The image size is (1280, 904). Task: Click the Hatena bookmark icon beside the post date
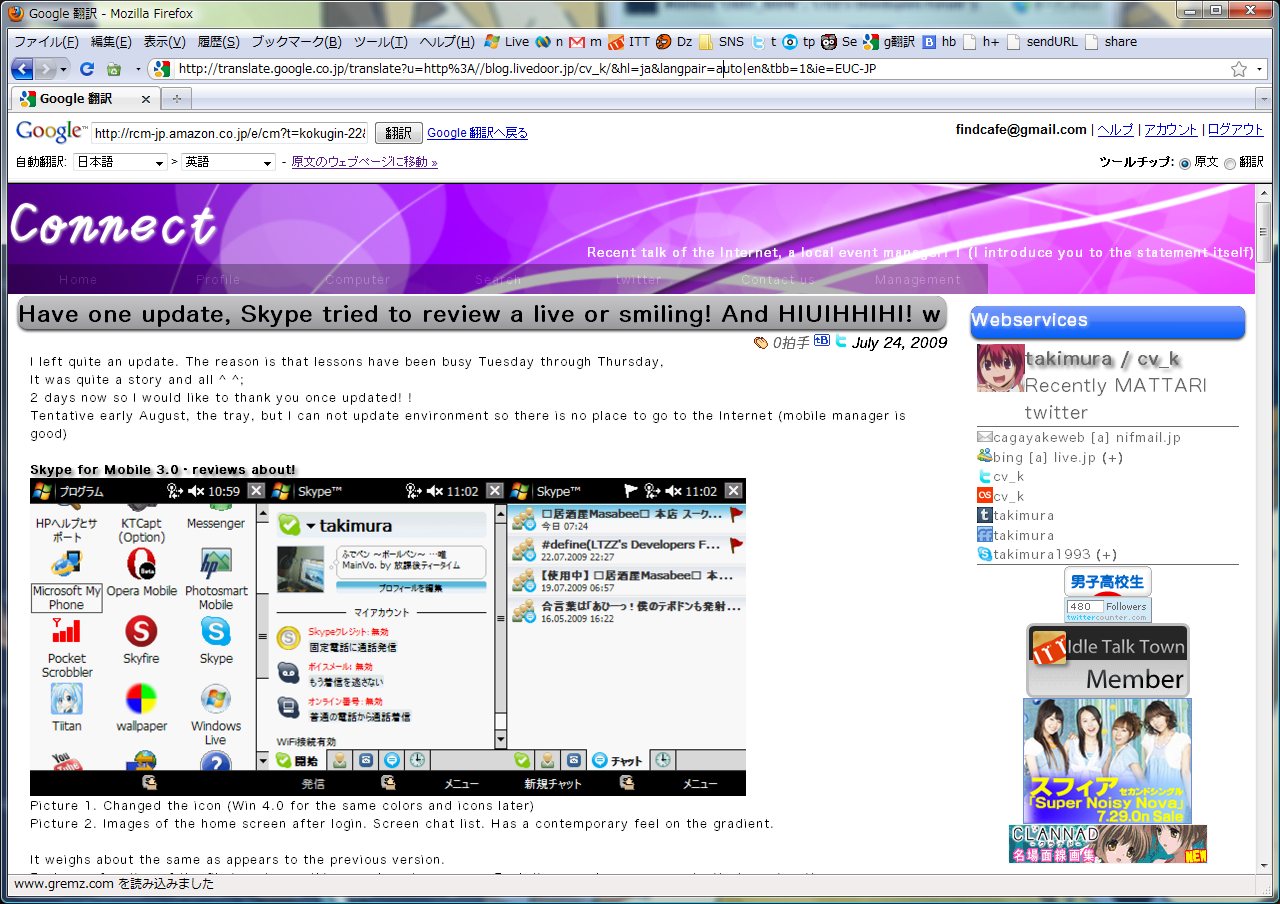tap(822, 341)
